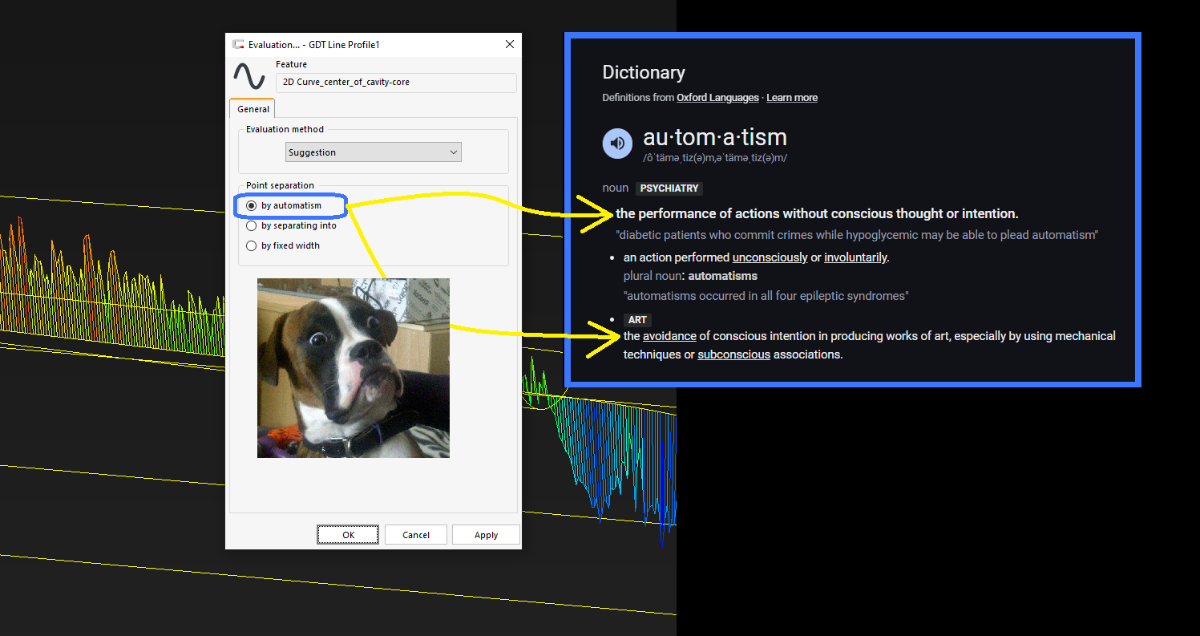
Task: Click the PSYCHIATRY label tag
Action: click(670, 188)
